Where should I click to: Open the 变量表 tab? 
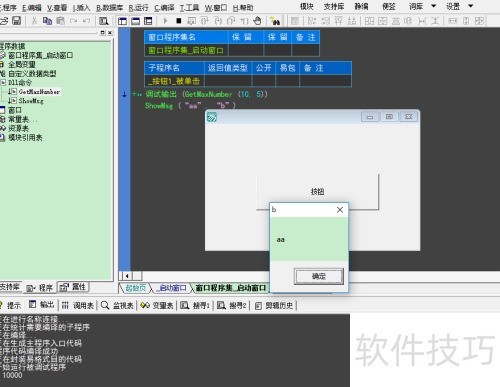point(157,305)
